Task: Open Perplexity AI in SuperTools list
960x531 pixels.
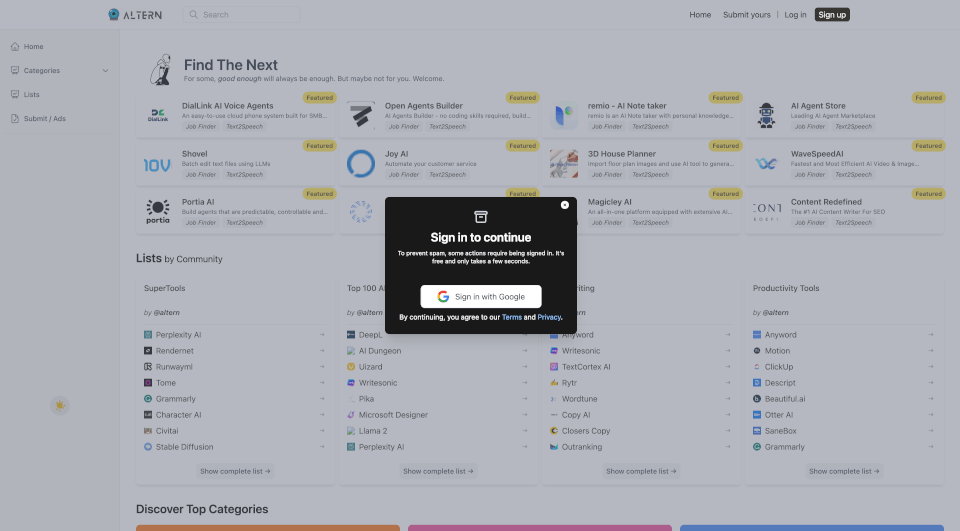Action: point(178,335)
